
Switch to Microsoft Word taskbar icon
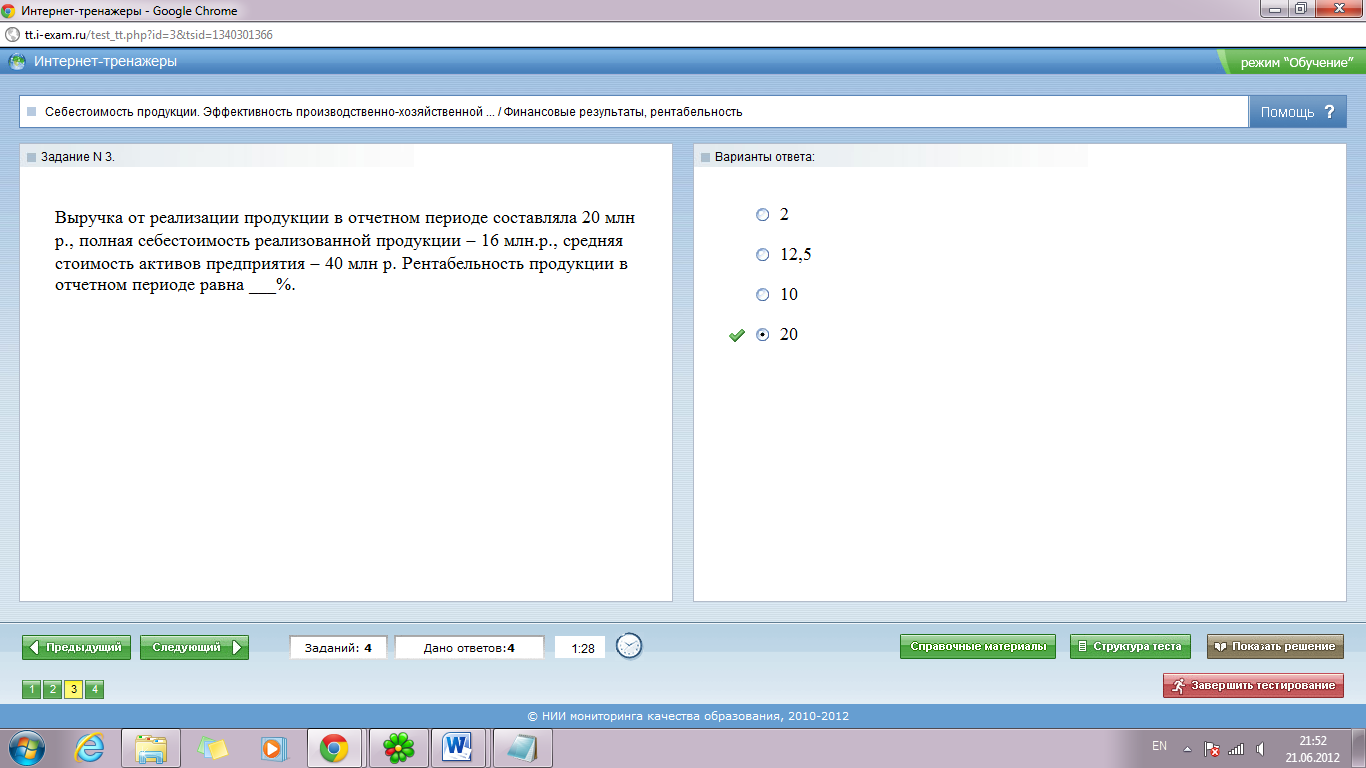pyautogui.click(x=459, y=747)
